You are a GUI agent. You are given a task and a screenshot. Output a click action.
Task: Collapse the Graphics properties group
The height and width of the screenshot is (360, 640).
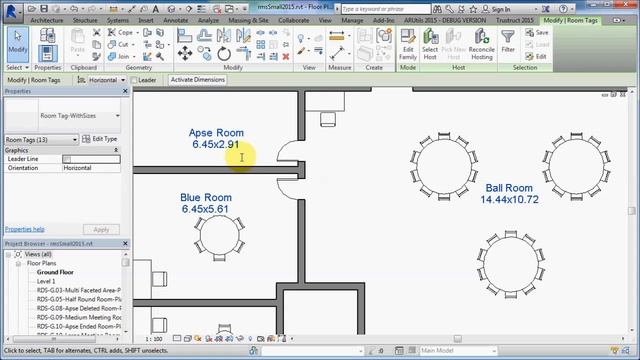tap(116, 150)
